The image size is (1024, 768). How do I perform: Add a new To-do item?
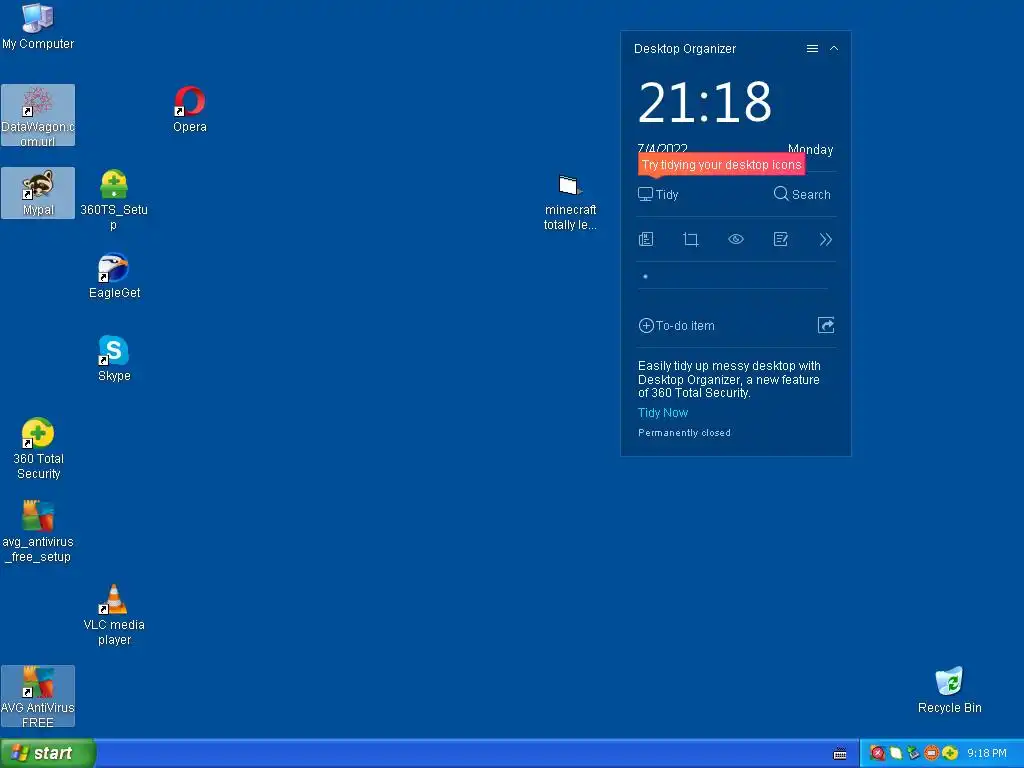pyautogui.click(x=677, y=325)
